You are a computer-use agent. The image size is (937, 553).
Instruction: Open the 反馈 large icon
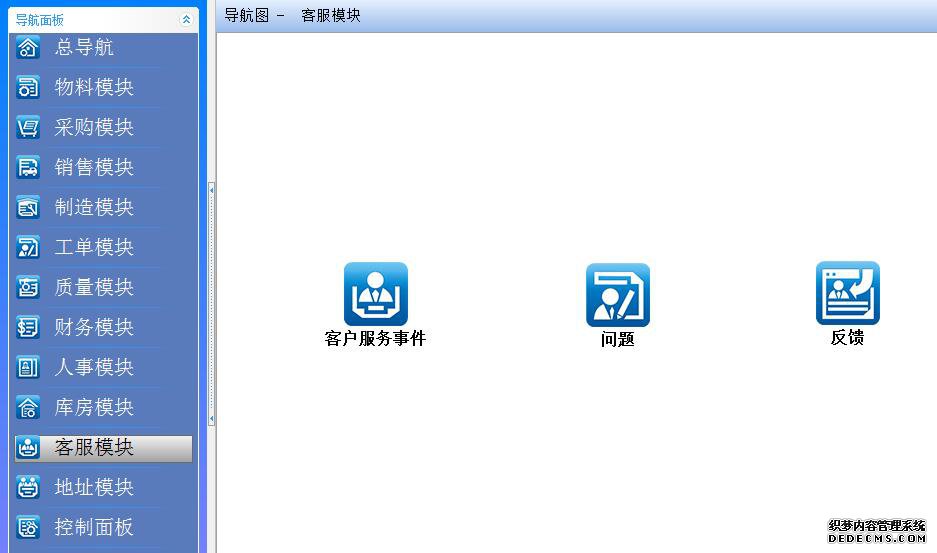(848, 294)
